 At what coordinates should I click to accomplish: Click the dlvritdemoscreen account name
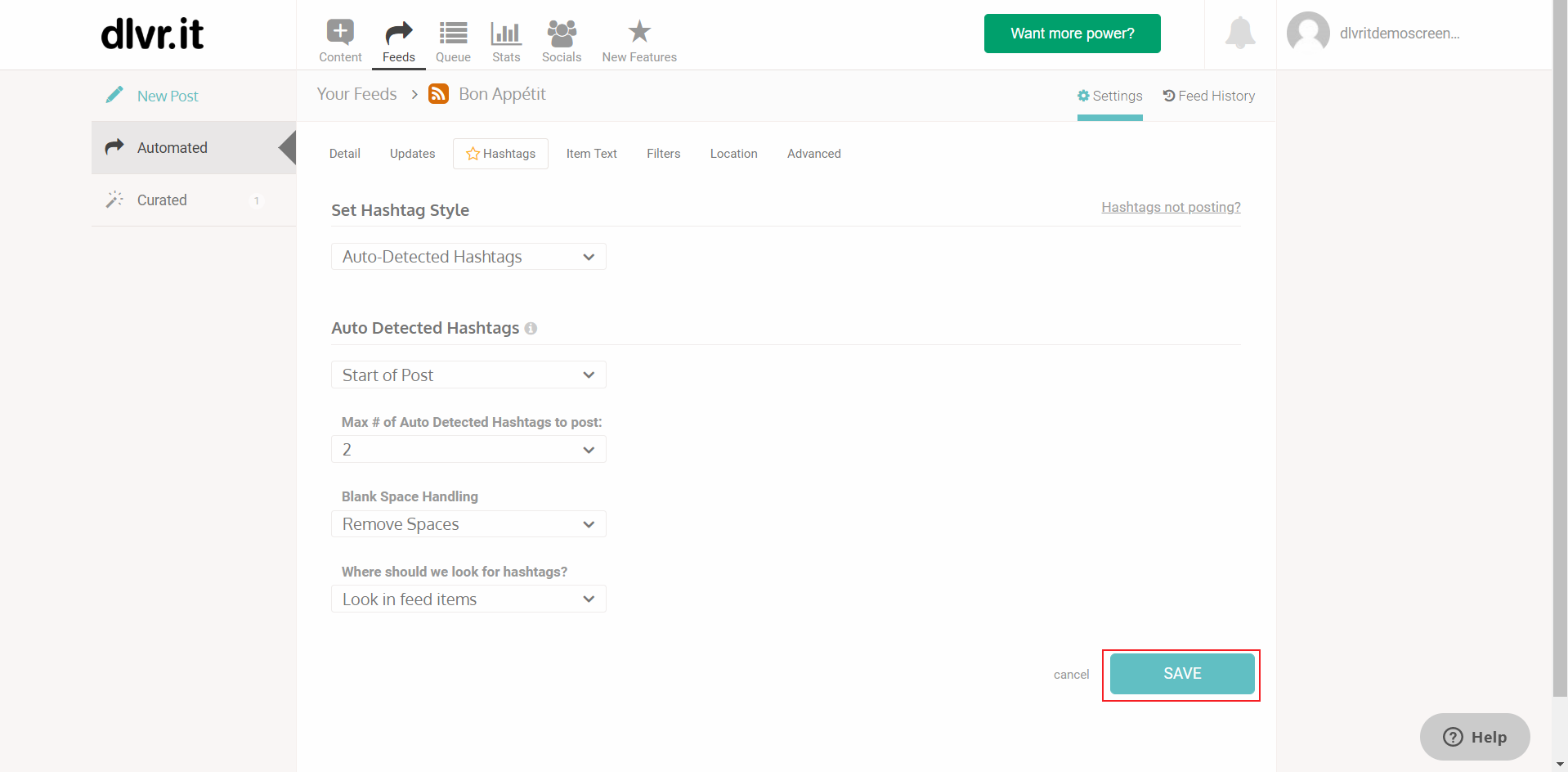click(1400, 34)
